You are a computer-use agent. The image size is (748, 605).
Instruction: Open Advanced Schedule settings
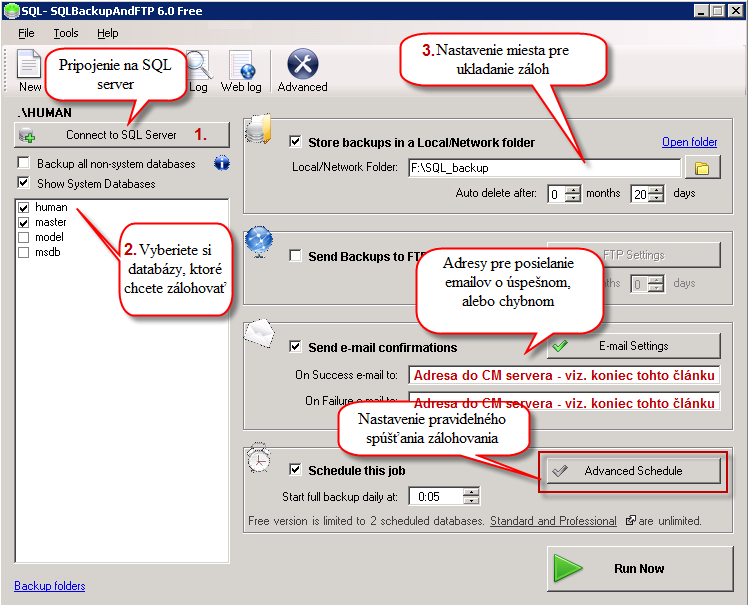coord(634,471)
